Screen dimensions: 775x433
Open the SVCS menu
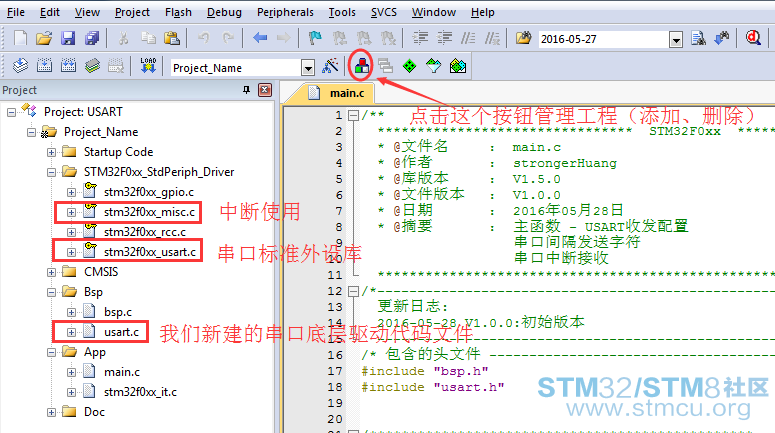pyautogui.click(x=384, y=12)
